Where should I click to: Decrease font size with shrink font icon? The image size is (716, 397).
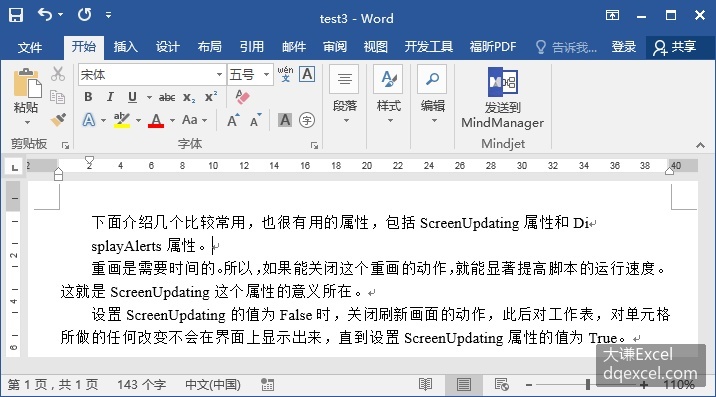(x=255, y=121)
